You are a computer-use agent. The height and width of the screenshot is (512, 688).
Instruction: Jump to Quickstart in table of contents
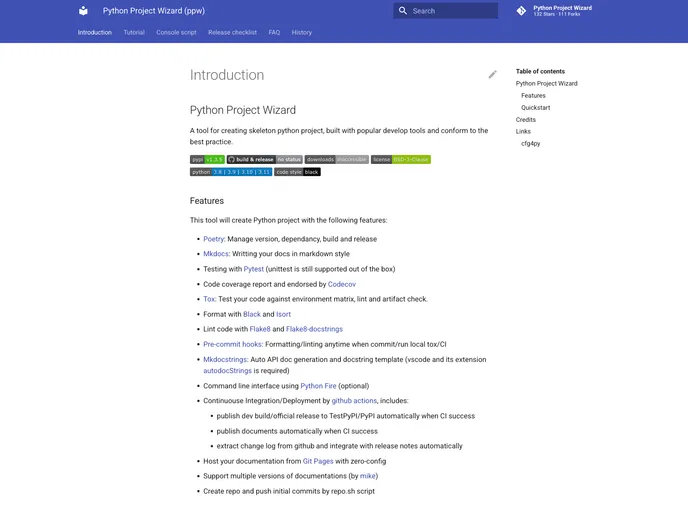point(535,107)
